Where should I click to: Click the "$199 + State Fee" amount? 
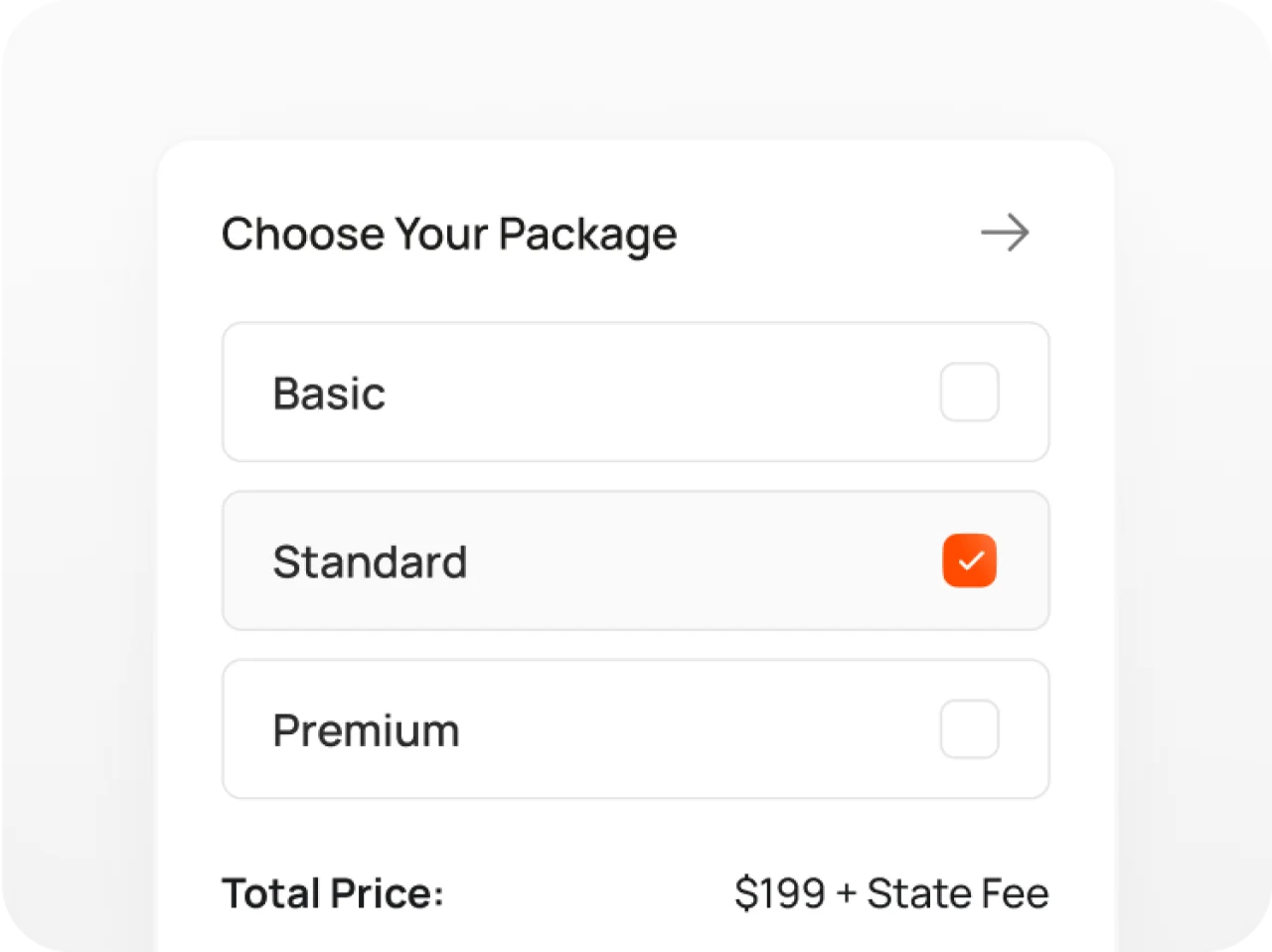click(891, 893)
